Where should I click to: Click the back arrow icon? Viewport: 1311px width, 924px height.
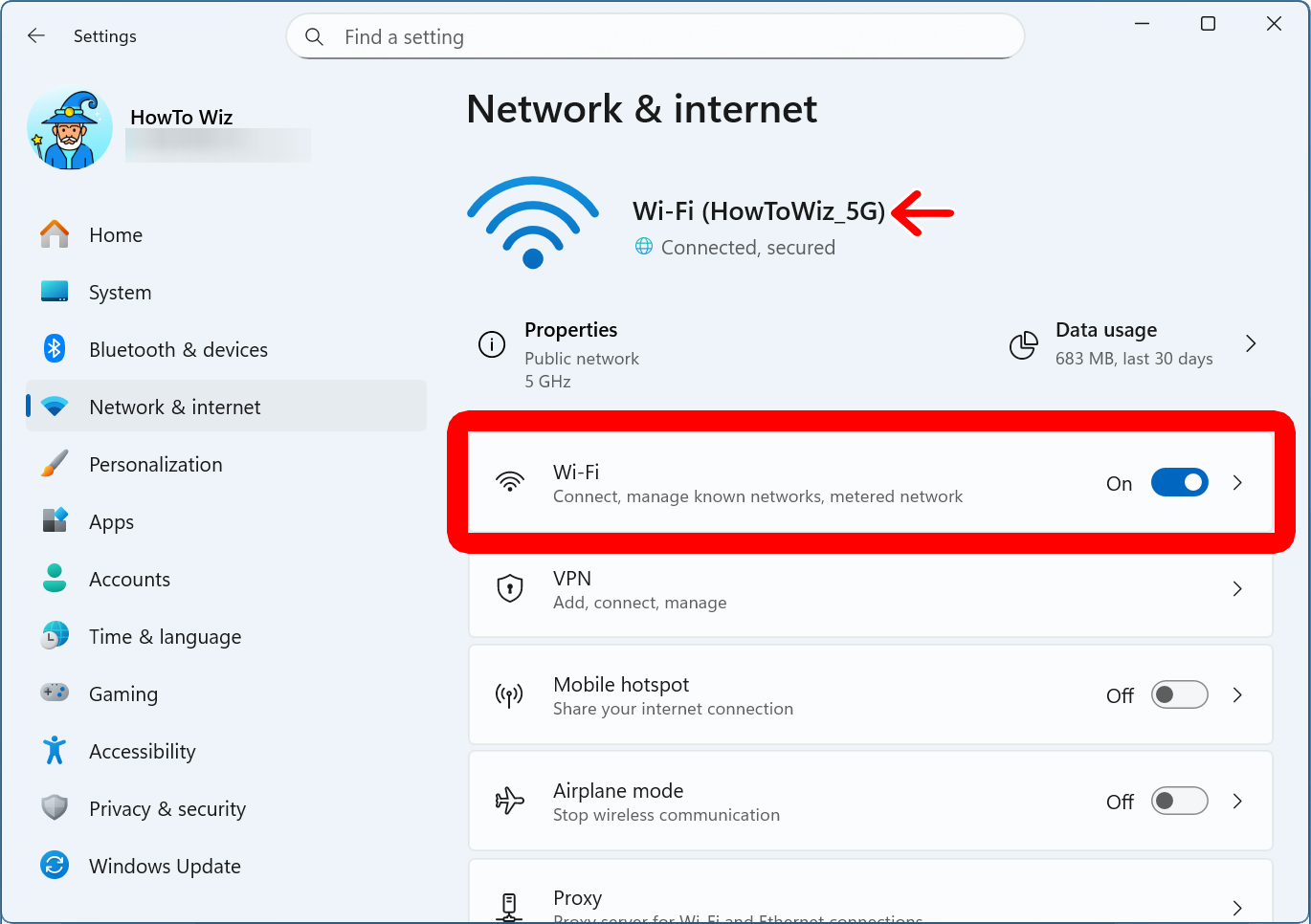[36, 36]
